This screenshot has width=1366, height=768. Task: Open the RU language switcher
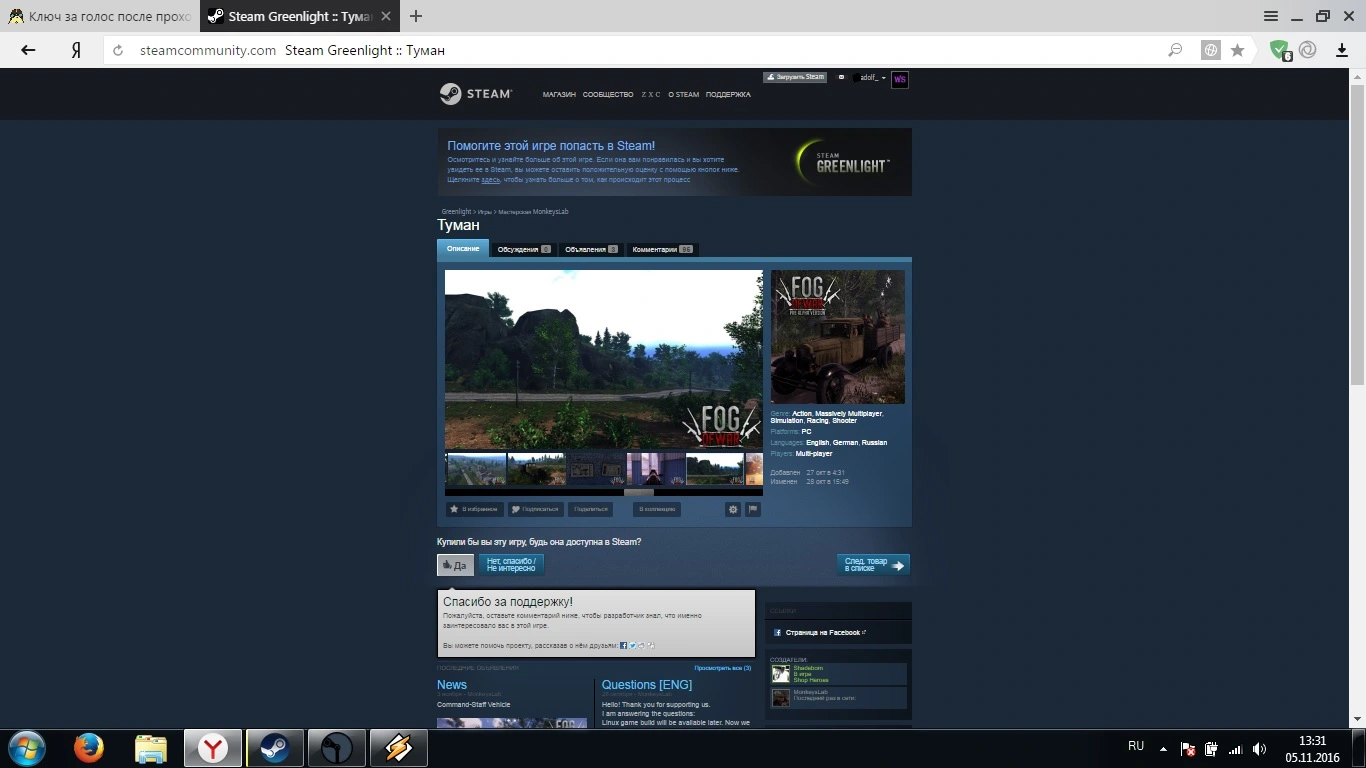pyautogui.click(x=1136, y=746)
